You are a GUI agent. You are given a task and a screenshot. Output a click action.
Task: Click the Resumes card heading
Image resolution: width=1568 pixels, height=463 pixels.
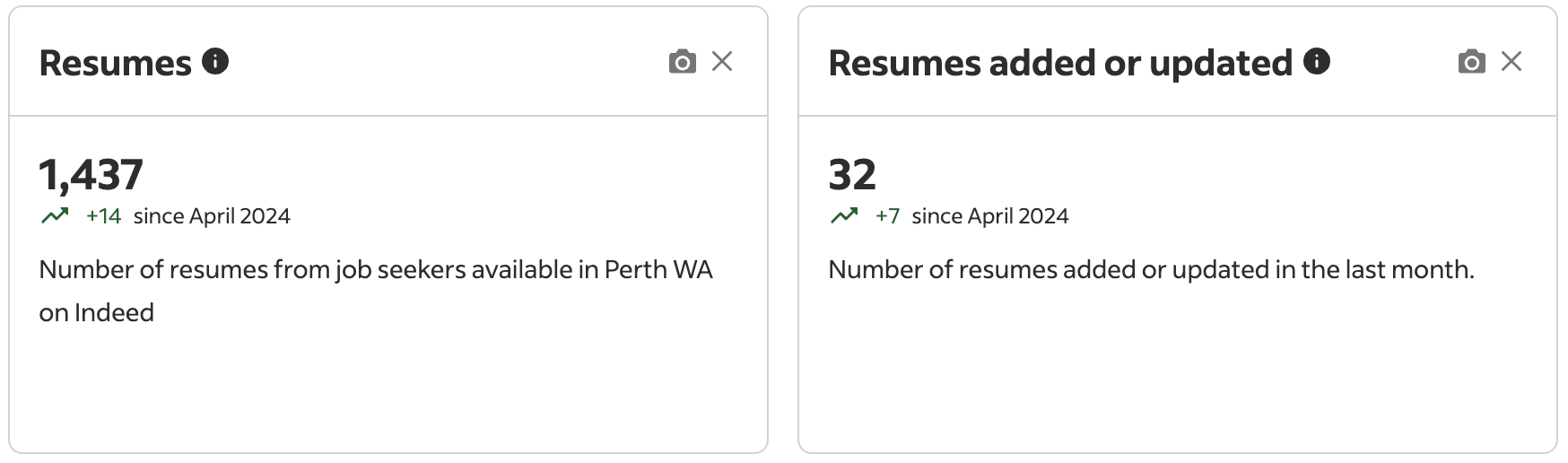[x=115, y=63]
